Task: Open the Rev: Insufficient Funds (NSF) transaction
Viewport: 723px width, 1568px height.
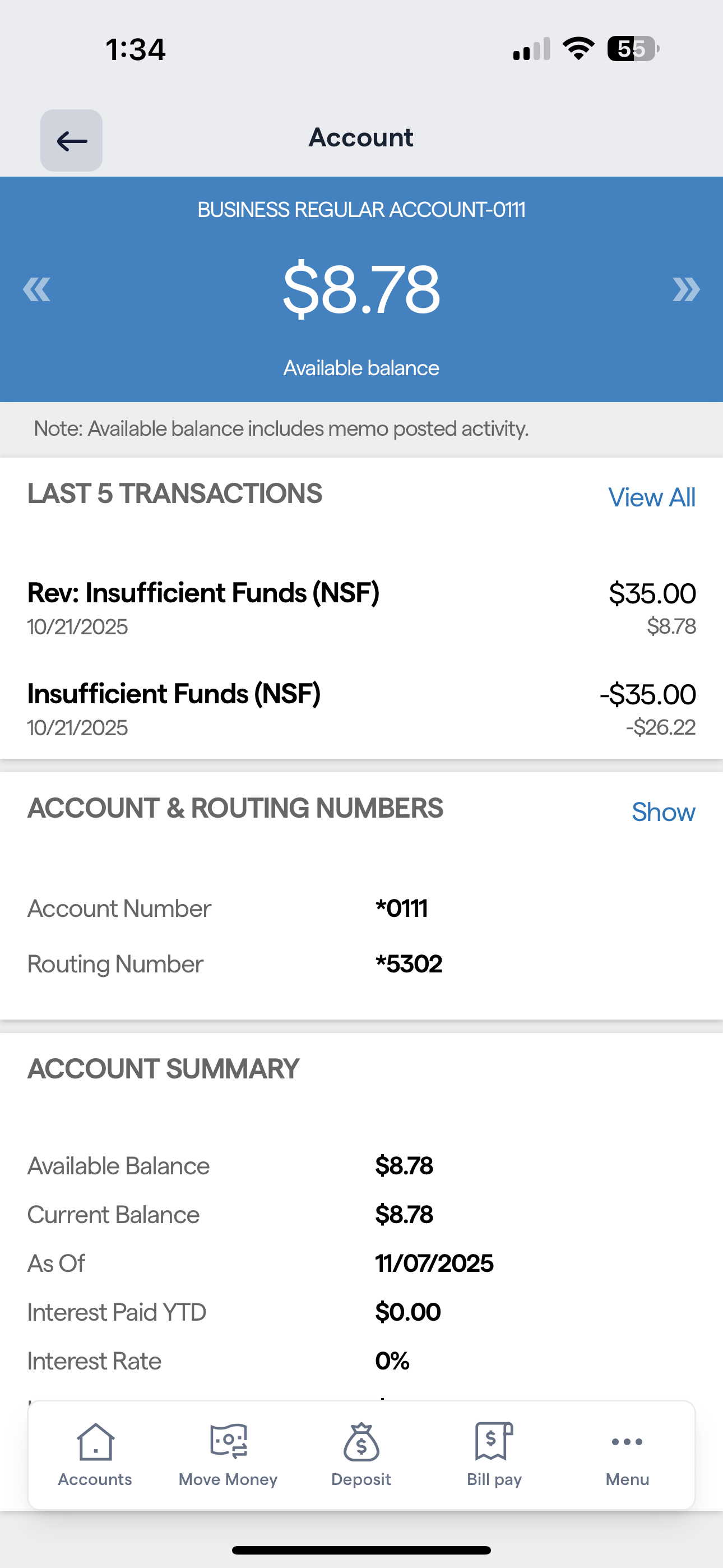Action: click(x=361, y=608)
